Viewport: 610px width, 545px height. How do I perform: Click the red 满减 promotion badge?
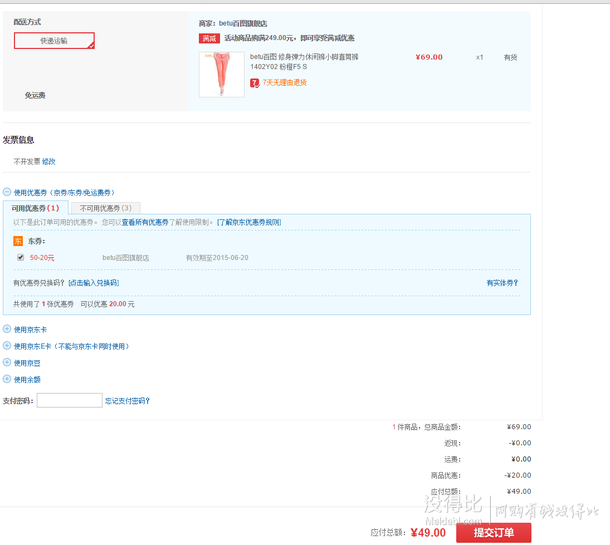point(209,38)
